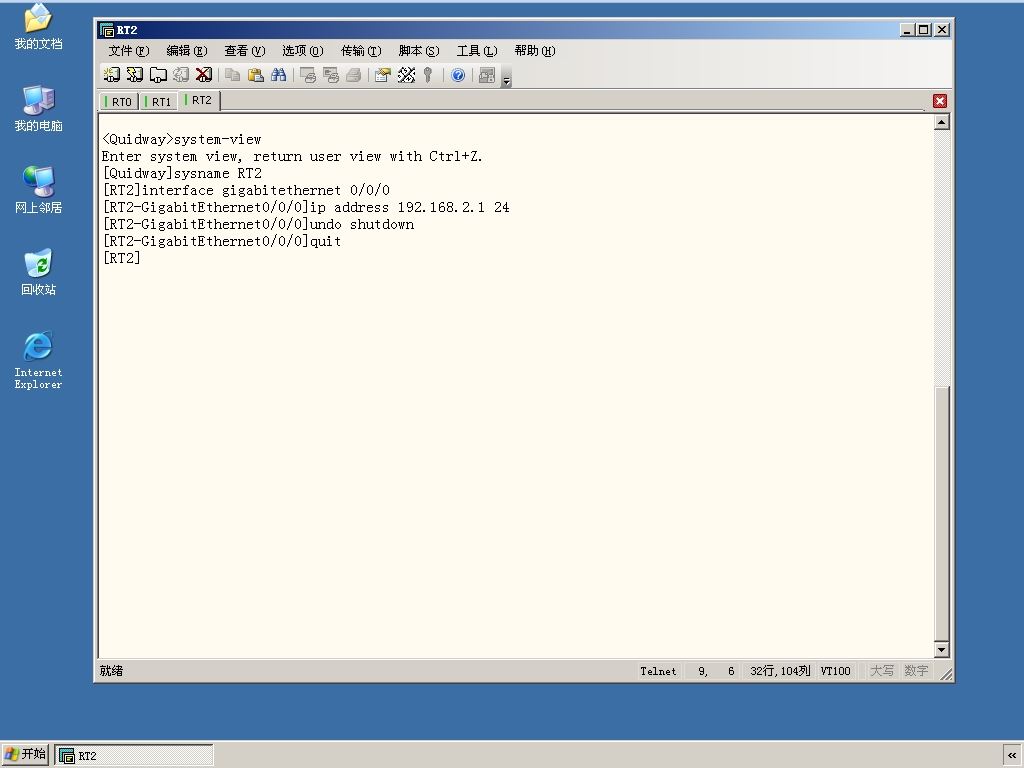The image size is (1024, 768).
Task: Select the 回收站 recycle bin icon
Action: tap(38, 272)
